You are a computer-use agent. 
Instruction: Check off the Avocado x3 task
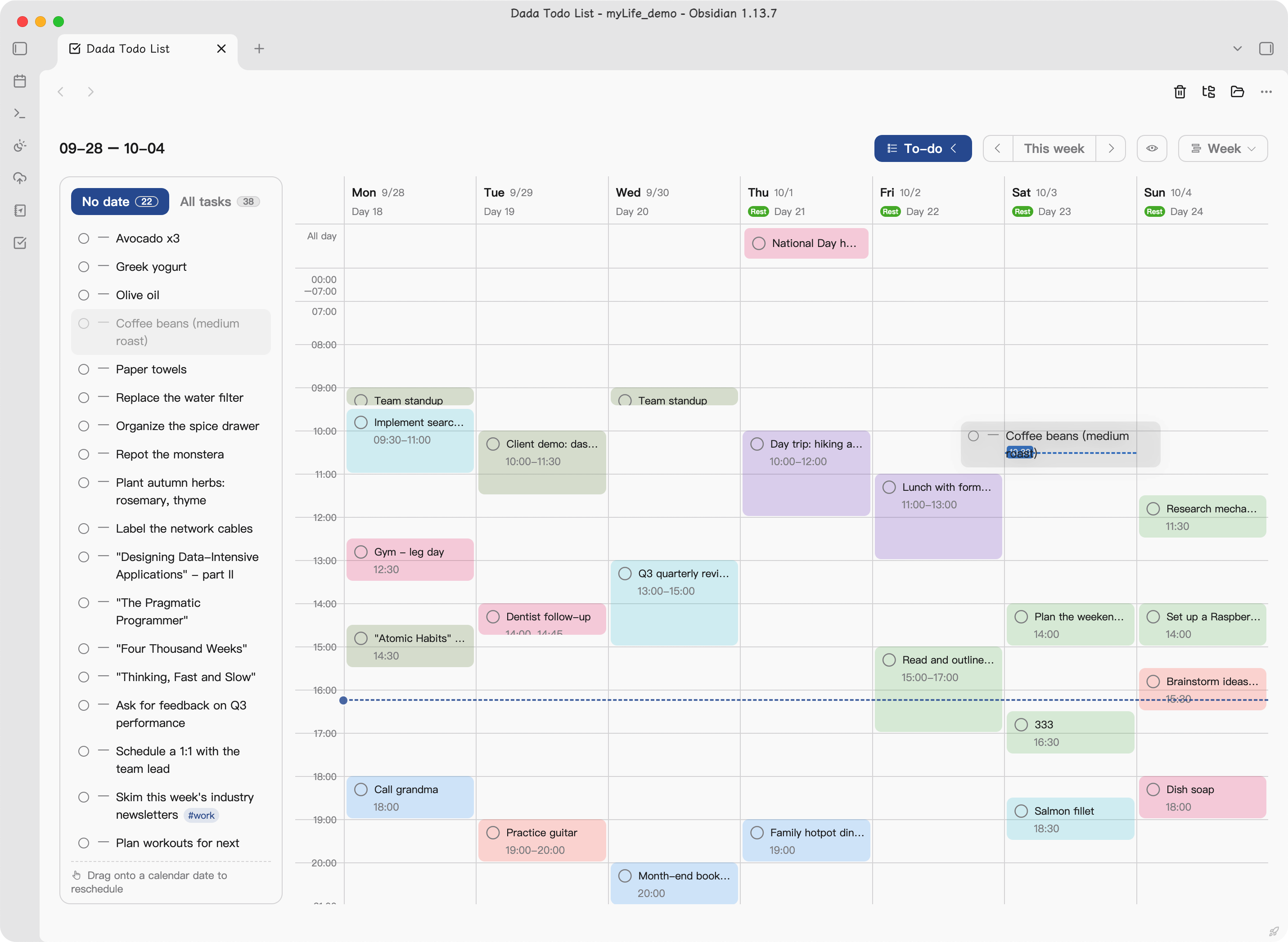tap(84, 238)
